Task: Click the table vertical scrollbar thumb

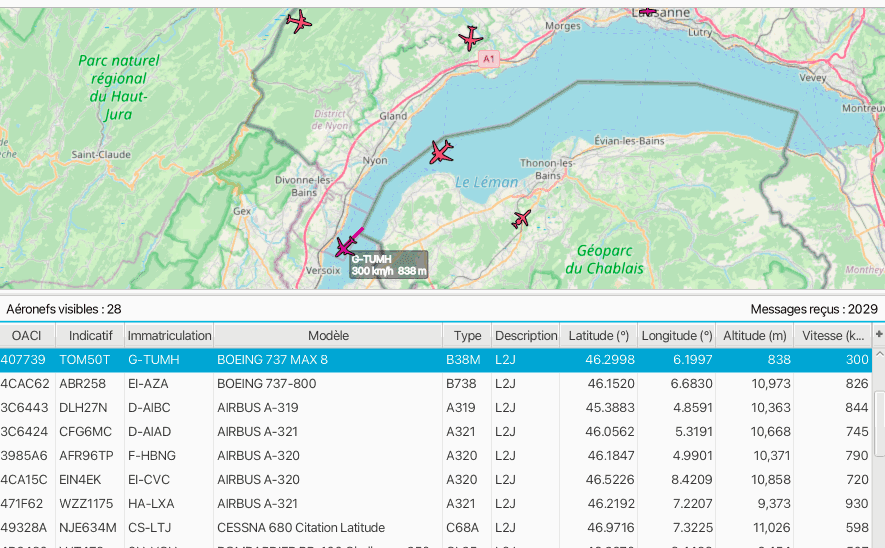Action: pyautogui.click(x=879, y=423)
